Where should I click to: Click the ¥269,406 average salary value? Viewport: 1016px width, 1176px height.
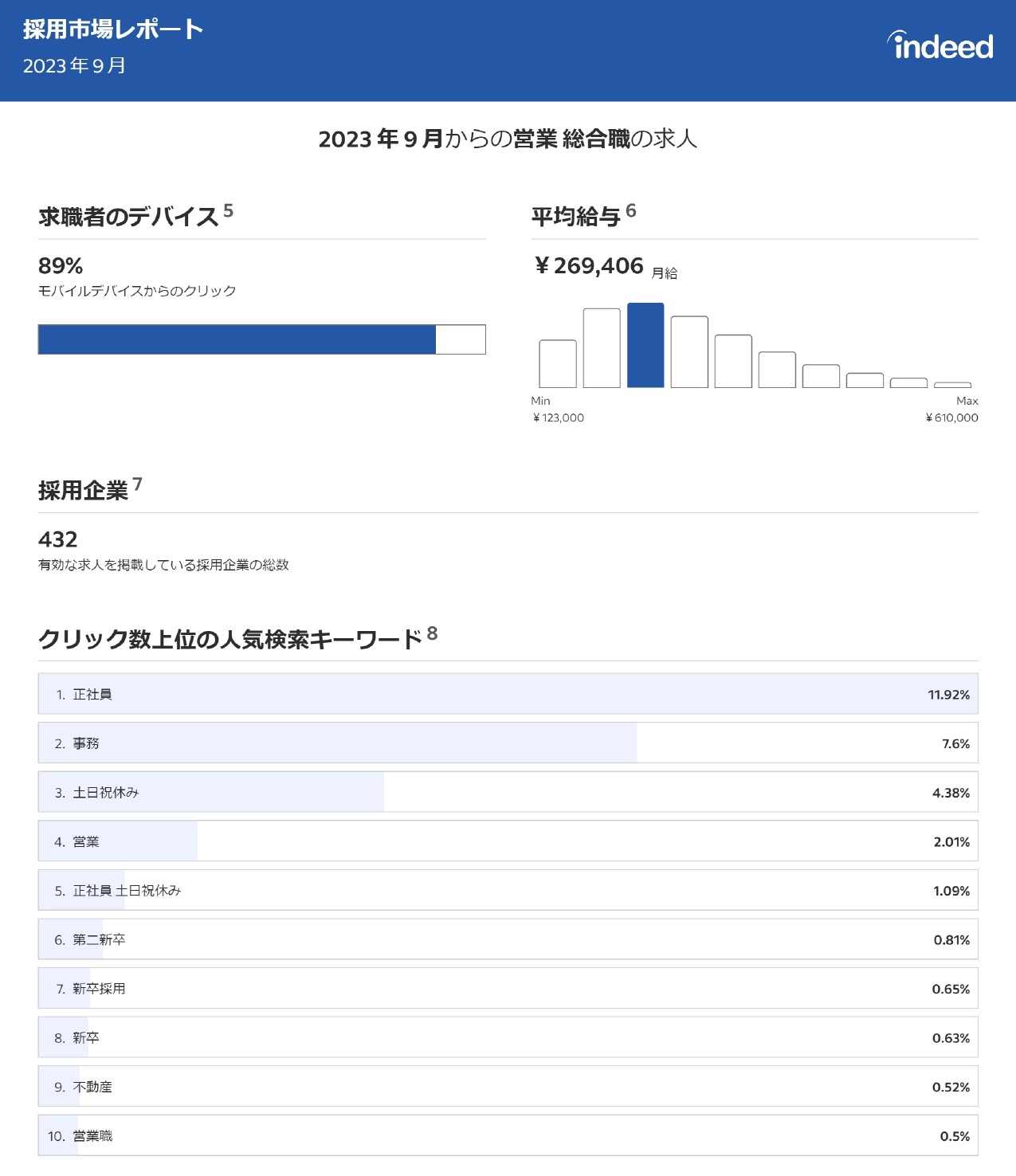(x=589, y=265)
